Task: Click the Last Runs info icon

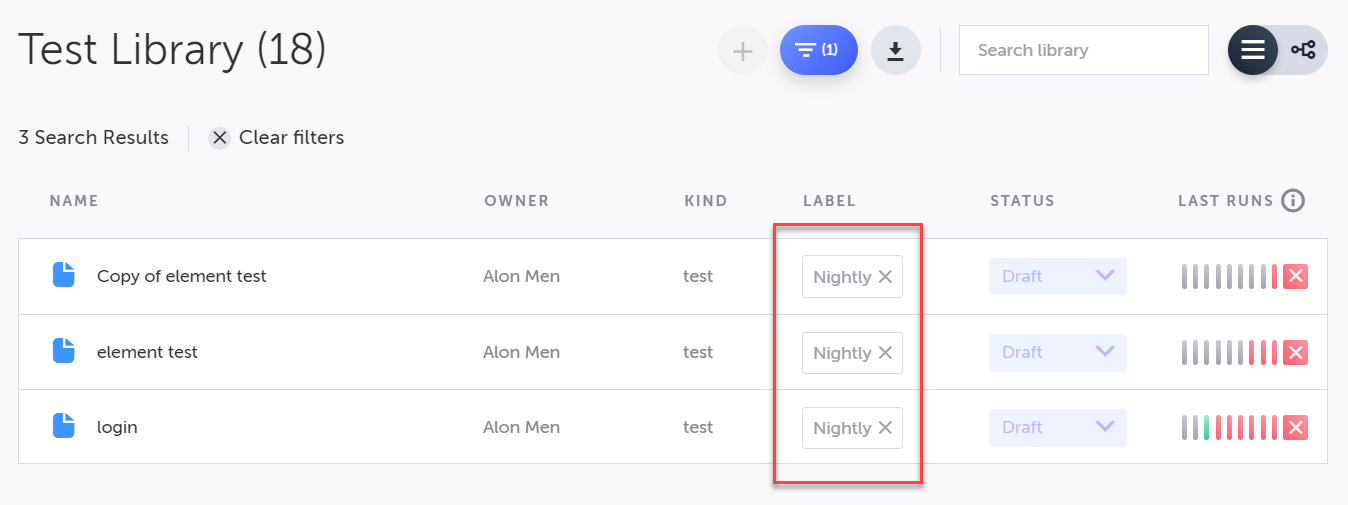Action: pos(1293,201)
